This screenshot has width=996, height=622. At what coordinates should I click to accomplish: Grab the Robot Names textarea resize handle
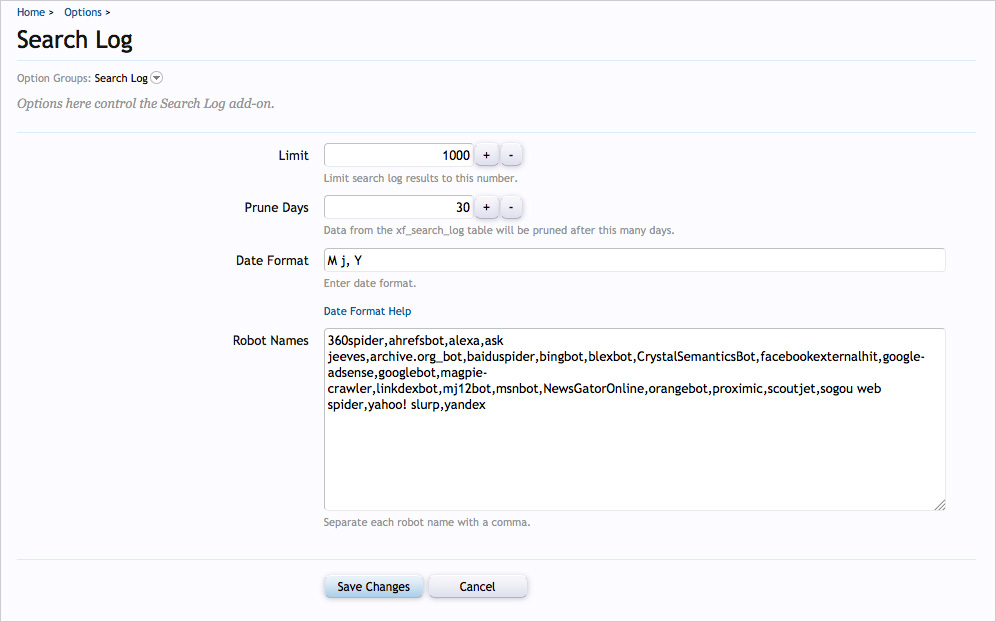940,505
